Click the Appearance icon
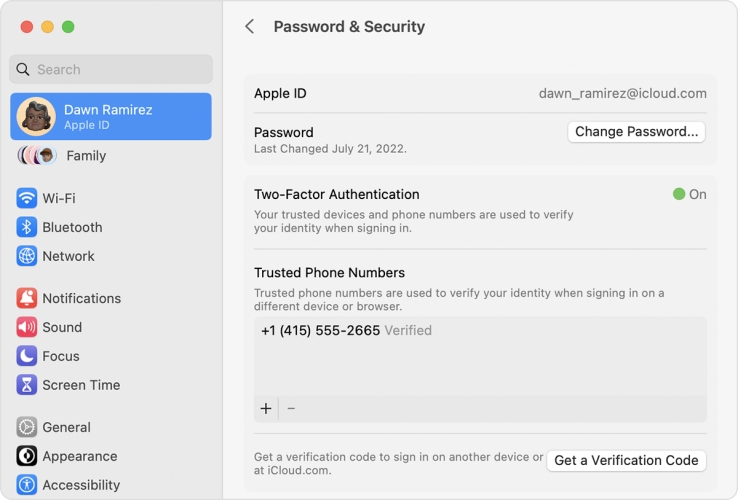The image size is (738, 500). (27, 456)
